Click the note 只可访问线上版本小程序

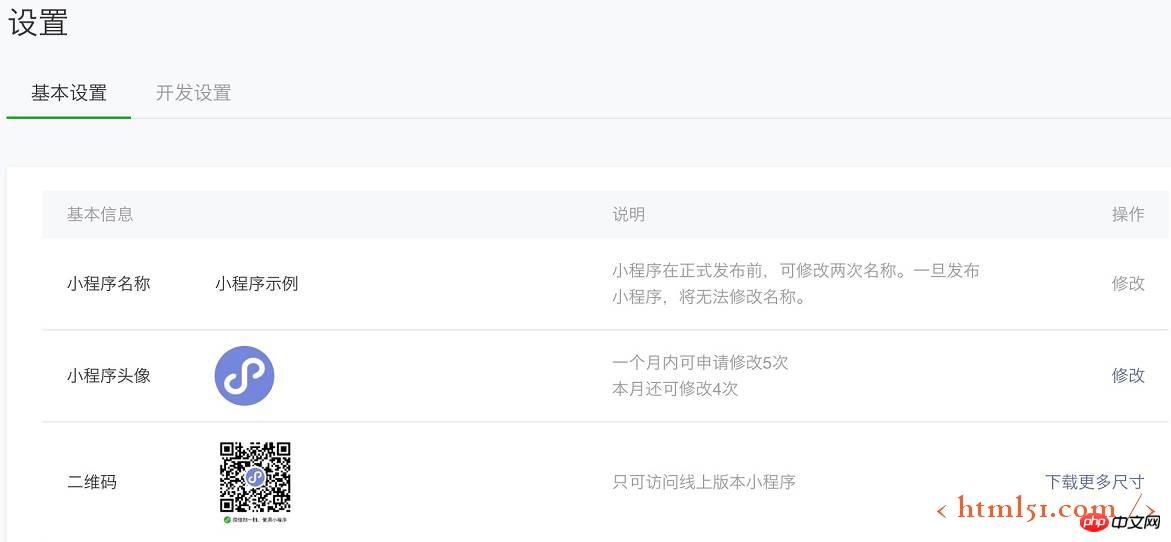click(x=704, y=482)
